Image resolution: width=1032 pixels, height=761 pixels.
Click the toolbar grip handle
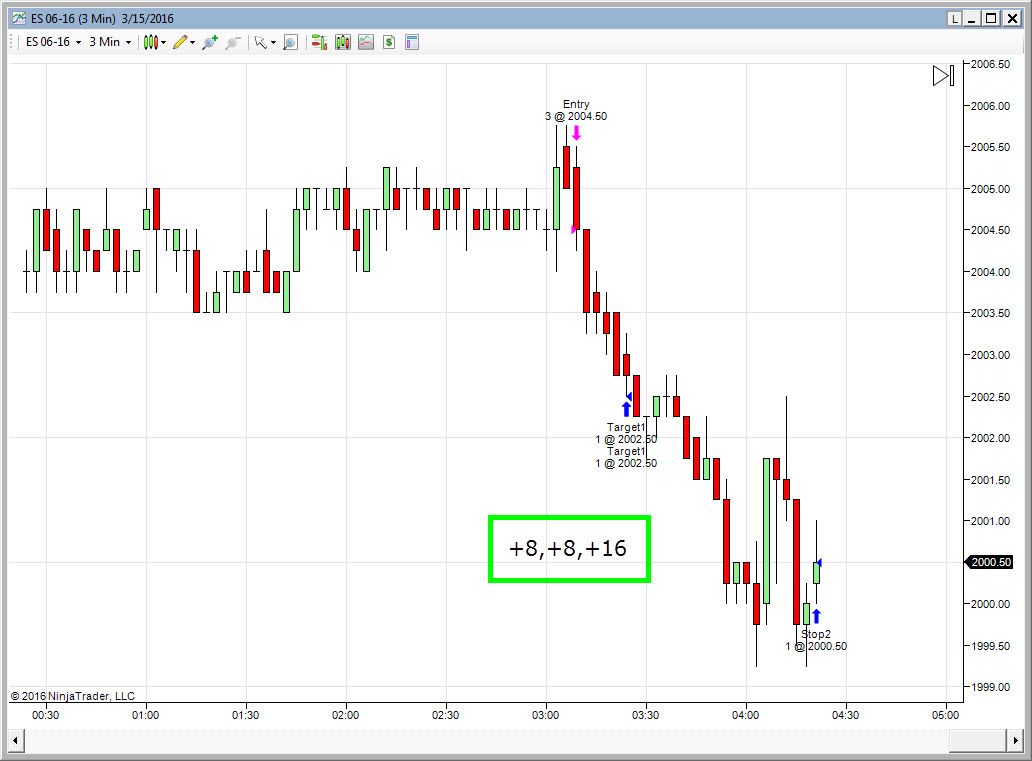(13, 42)
